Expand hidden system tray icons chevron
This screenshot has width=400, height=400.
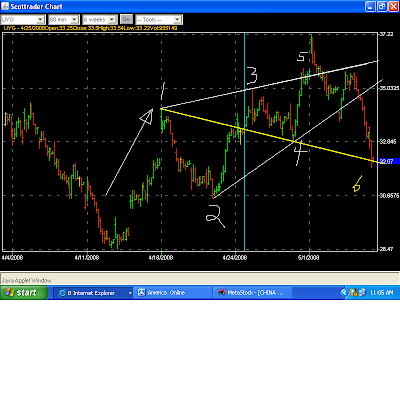pos(344,293)
